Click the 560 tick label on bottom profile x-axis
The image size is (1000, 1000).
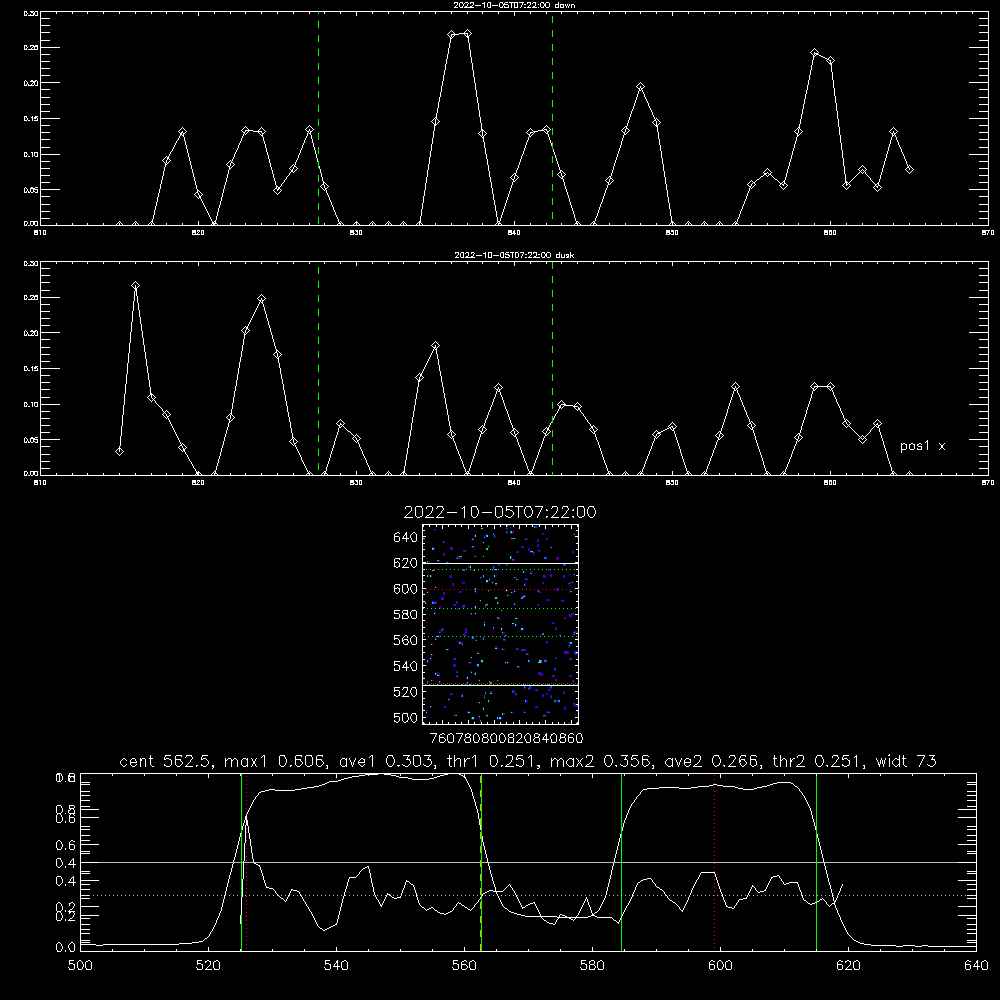464,966
